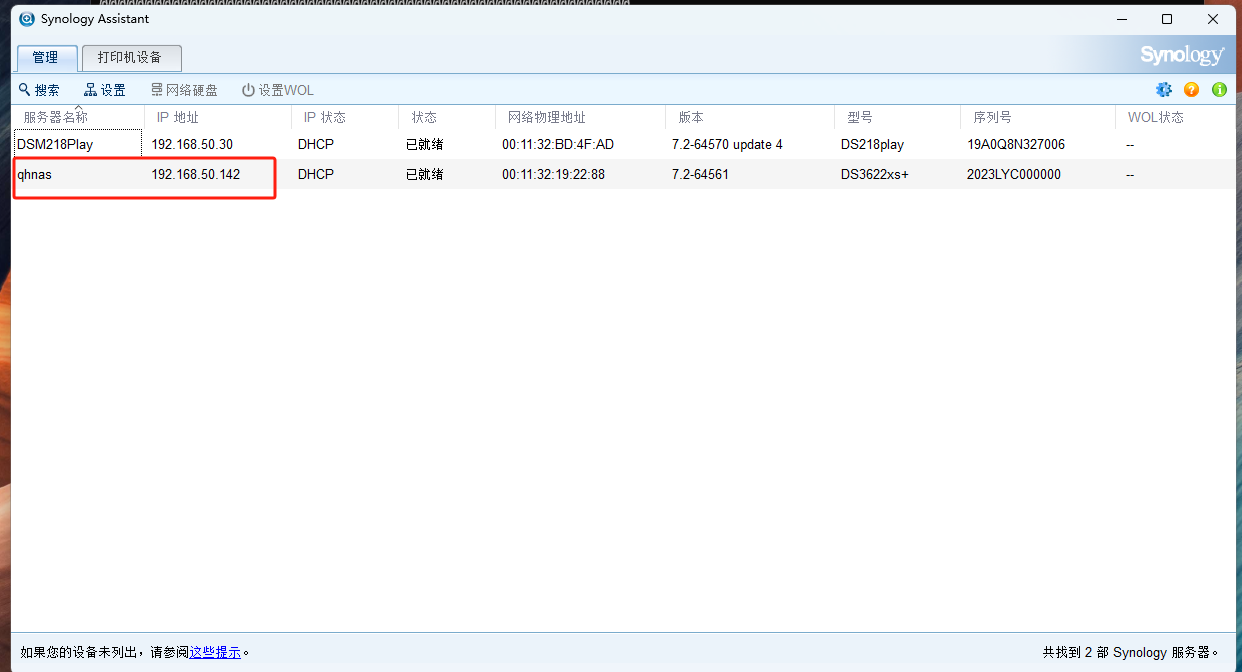Click the Synology Assistant title bar icon
The image size is (1242, 672).
coord(27,19)
